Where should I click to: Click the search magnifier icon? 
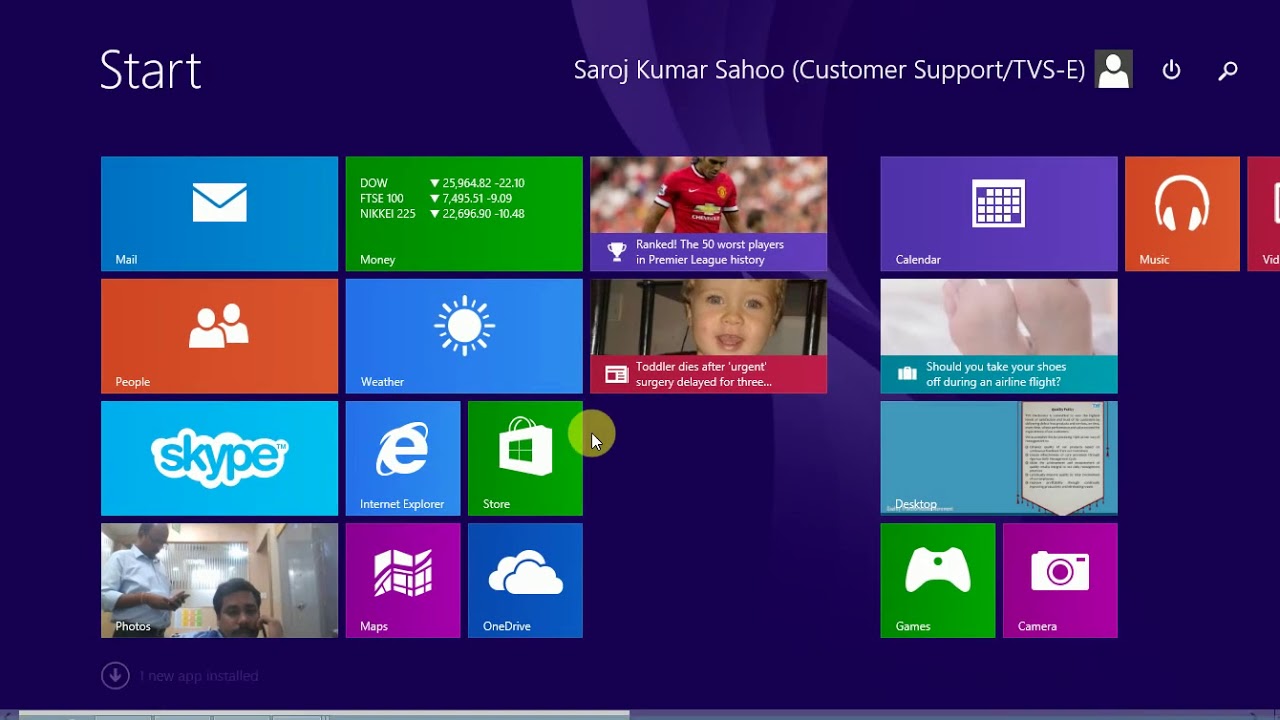[x=1228, y=70]
